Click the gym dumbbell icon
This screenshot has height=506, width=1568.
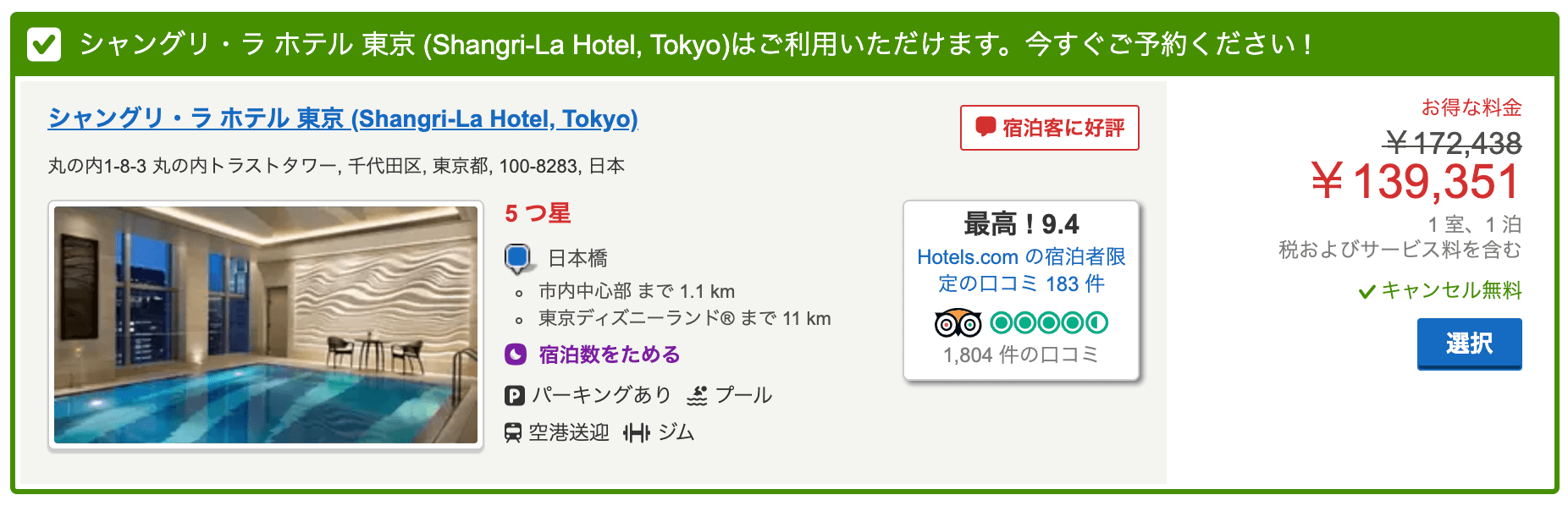point(637,432)
